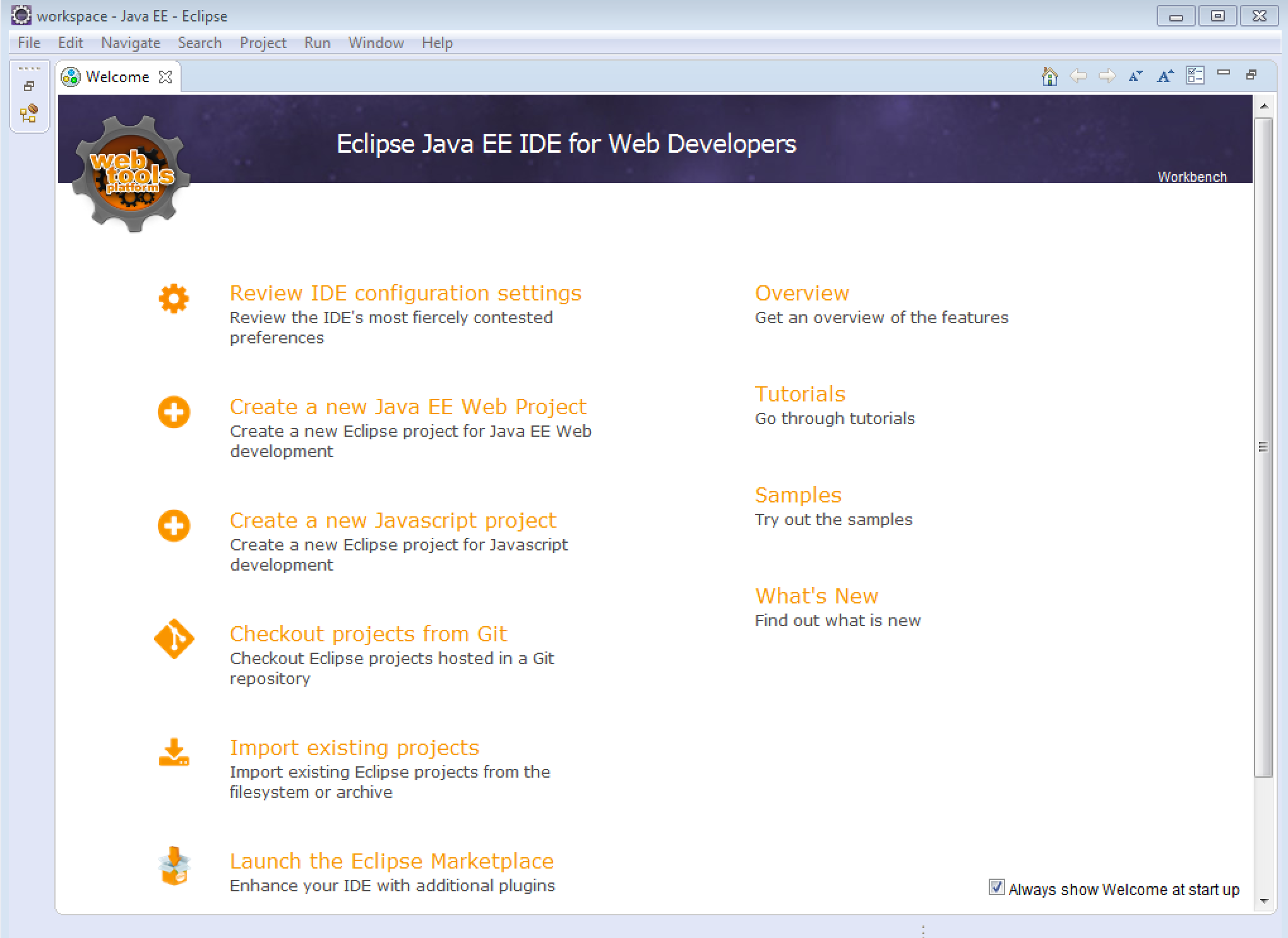The image size is (1288, 938).
Task: Click the vertical scrollbar thumb
Action: point(1263,447)
